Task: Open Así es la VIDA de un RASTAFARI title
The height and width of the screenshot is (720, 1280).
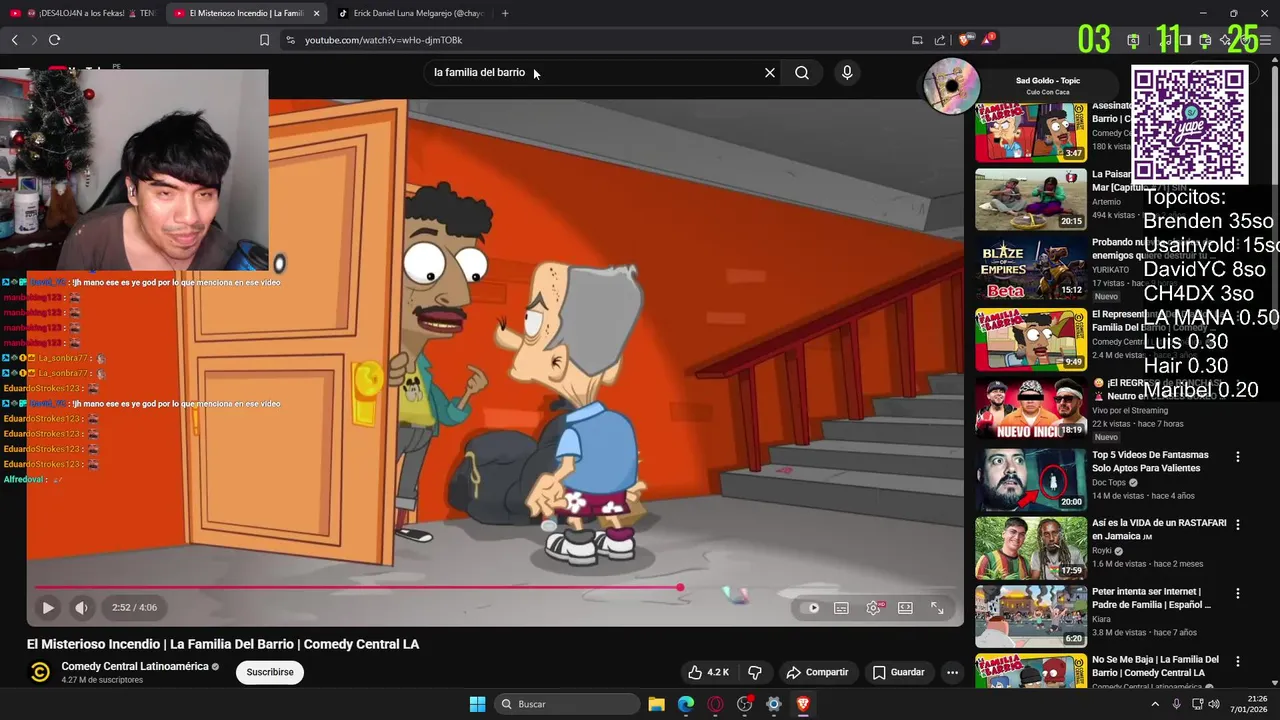Action: point(1159,529)
